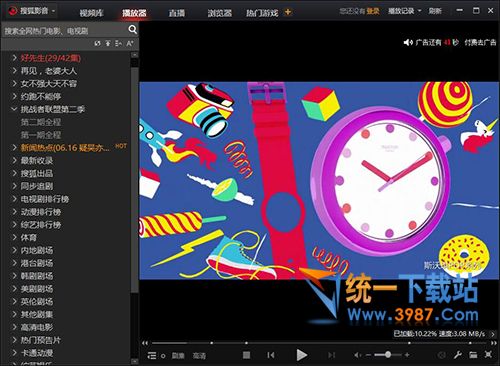Click the open file folder icon

(473, 355)
